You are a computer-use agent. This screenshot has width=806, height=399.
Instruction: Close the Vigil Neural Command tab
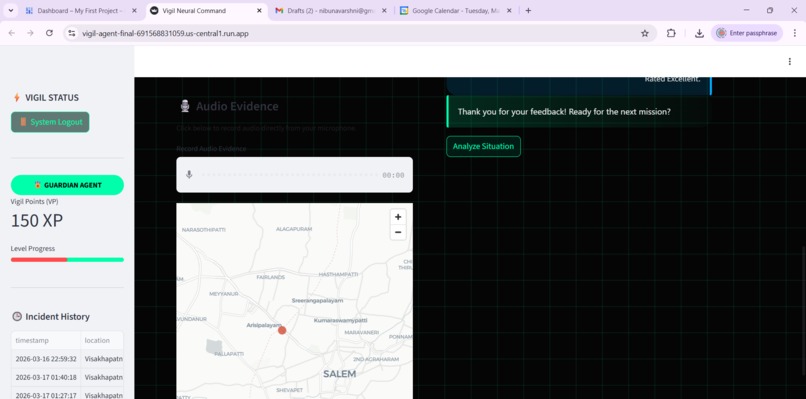pos(259,10)
